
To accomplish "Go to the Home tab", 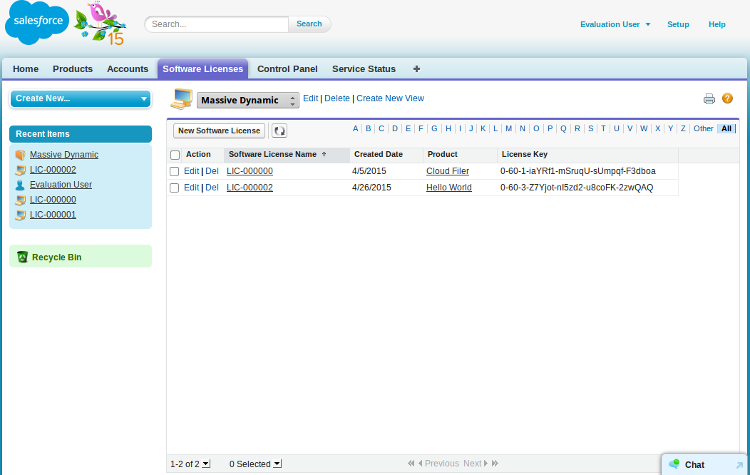I will tap(25, 69).
